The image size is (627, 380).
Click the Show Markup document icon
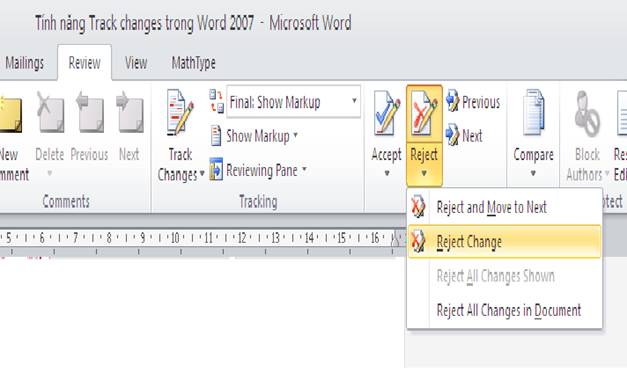tap(216, 136)
